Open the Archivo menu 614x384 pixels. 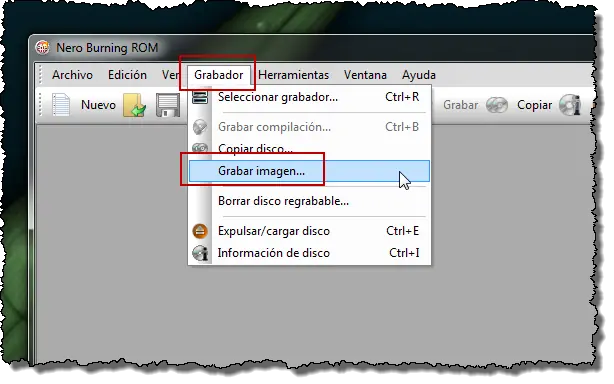click(x=72, y=75)
